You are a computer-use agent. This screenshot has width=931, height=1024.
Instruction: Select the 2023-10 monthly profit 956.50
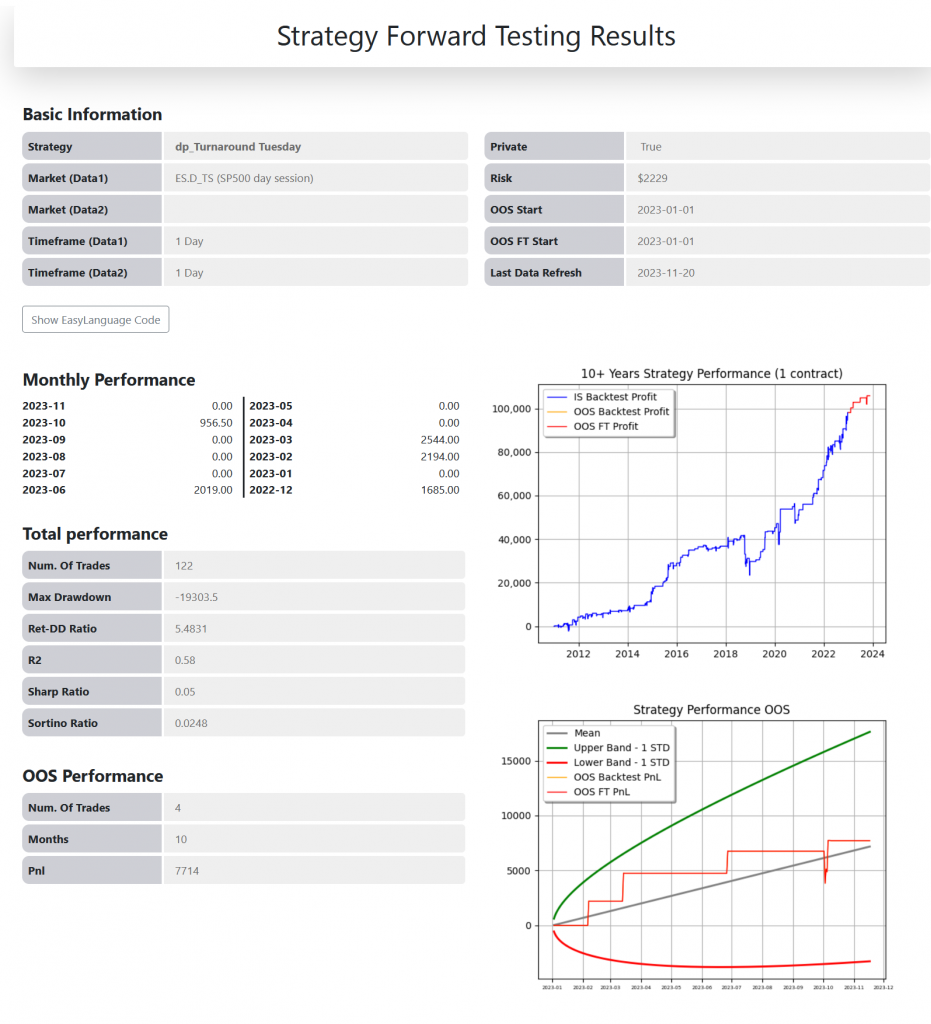pyautogui.click(x=216, y=423)
